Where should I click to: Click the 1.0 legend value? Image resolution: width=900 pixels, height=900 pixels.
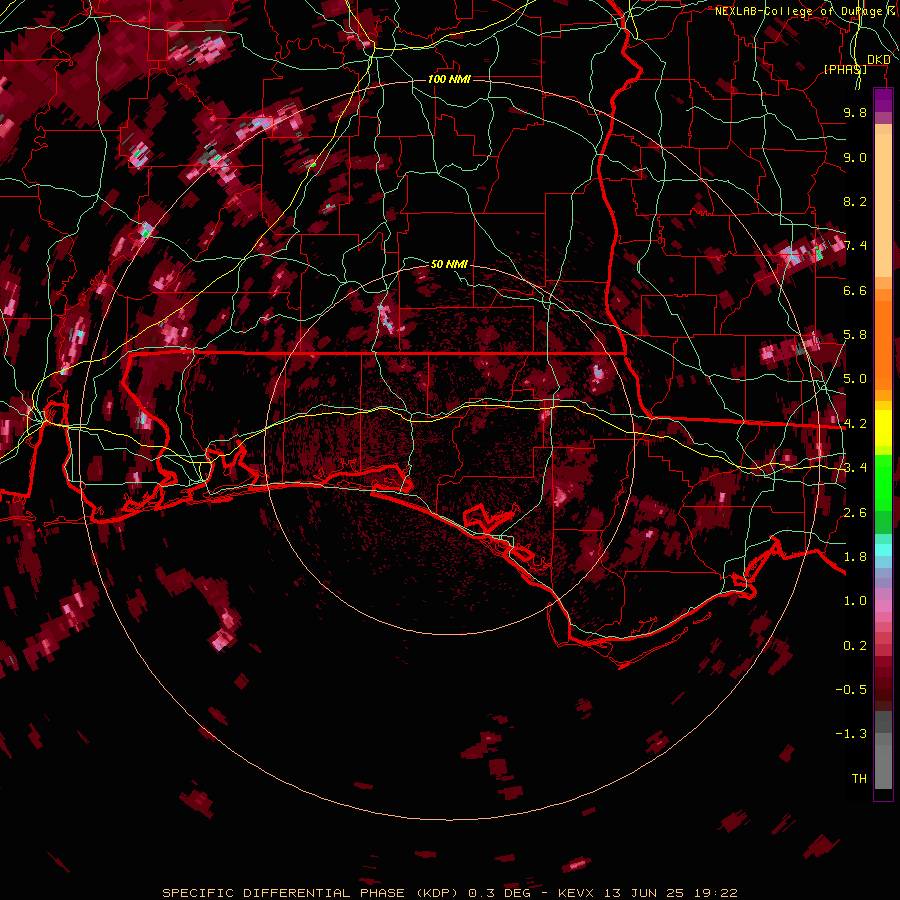click(x=855, y=602)
